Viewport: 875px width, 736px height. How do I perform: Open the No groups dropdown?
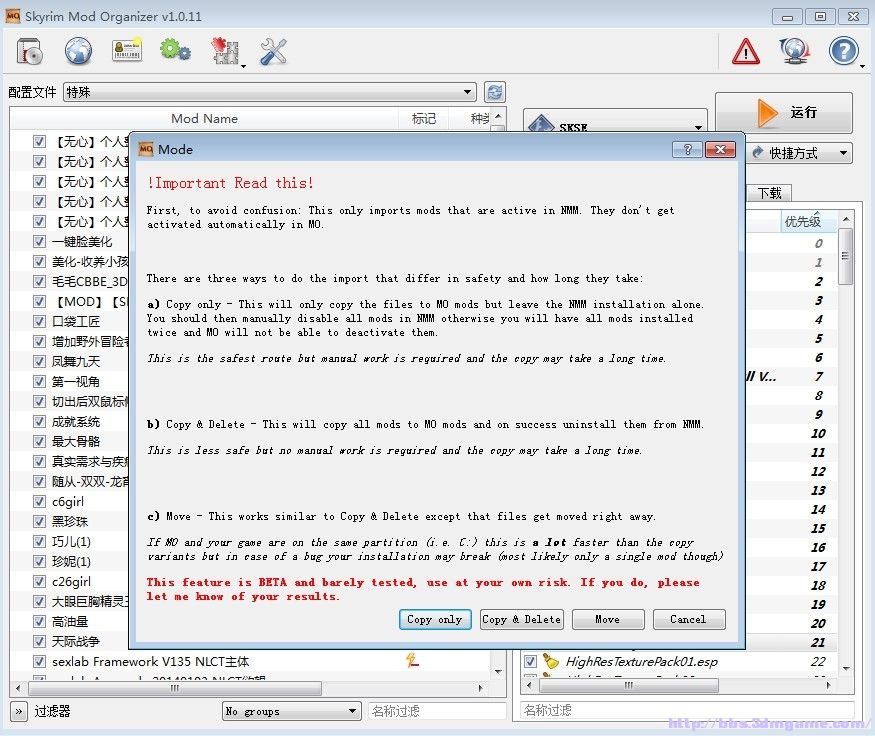click(x=291, y=711)
